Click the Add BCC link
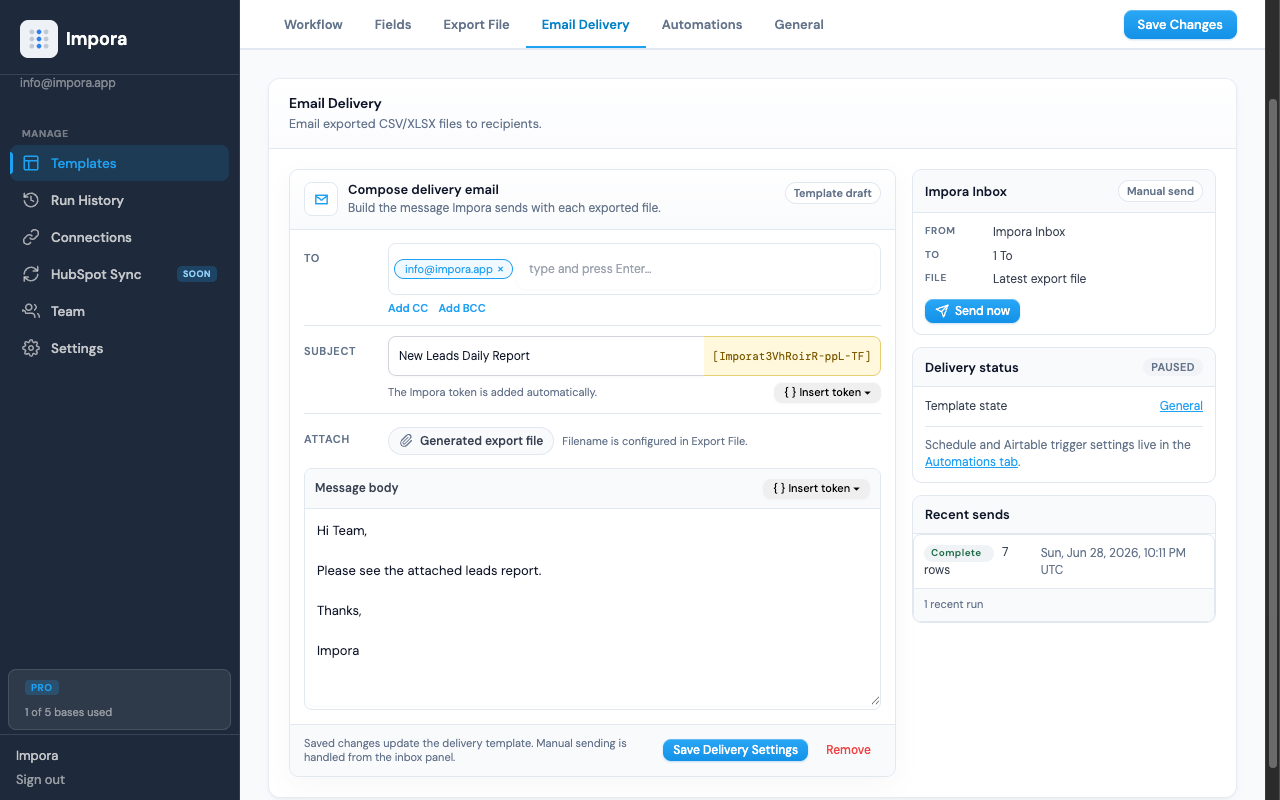Screen dimensions: 1280x800 (462, 308)
